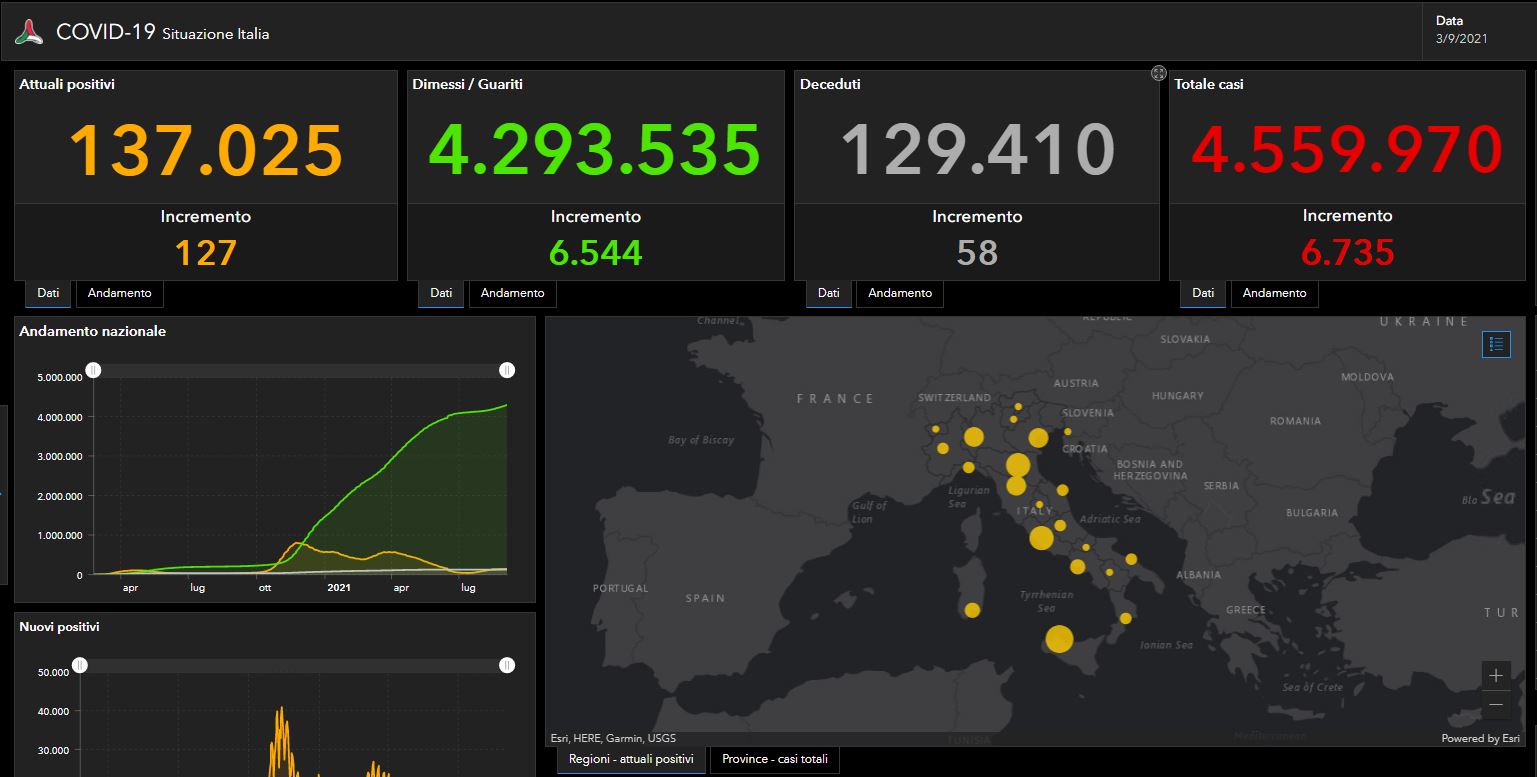The width and height of the screenshot is (1537, 777).
Task: Select the Tuscany bubble on the map
Action: (x=1016, y=486)
